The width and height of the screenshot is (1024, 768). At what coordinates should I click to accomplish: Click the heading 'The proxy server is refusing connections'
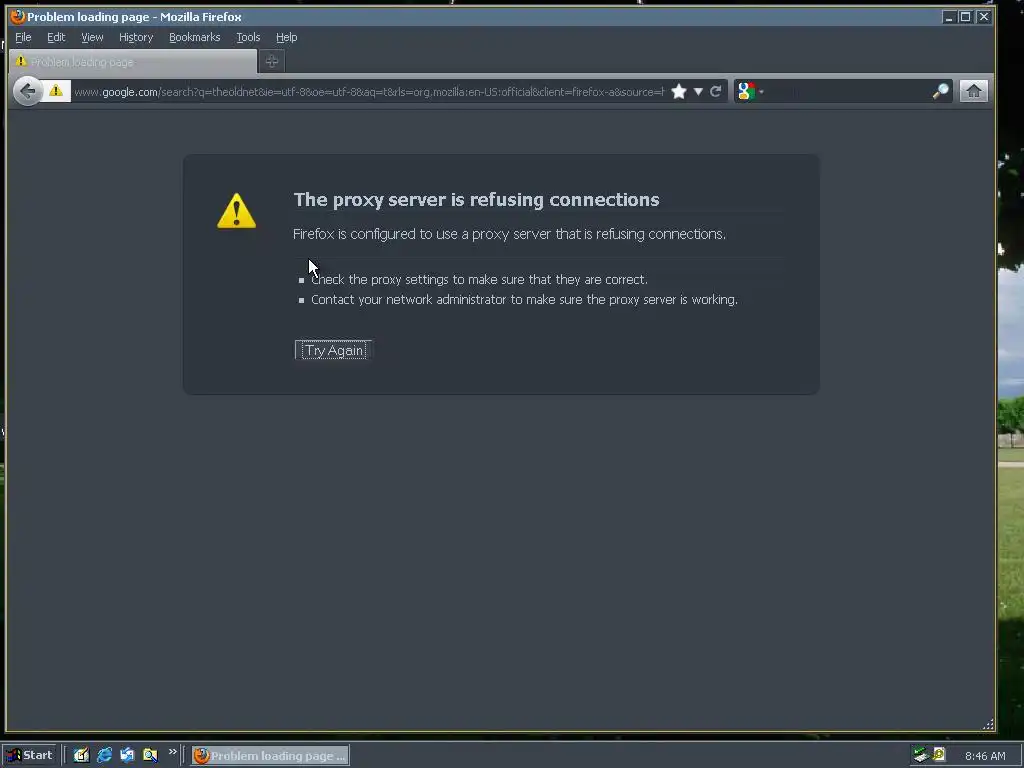point(476,199)
